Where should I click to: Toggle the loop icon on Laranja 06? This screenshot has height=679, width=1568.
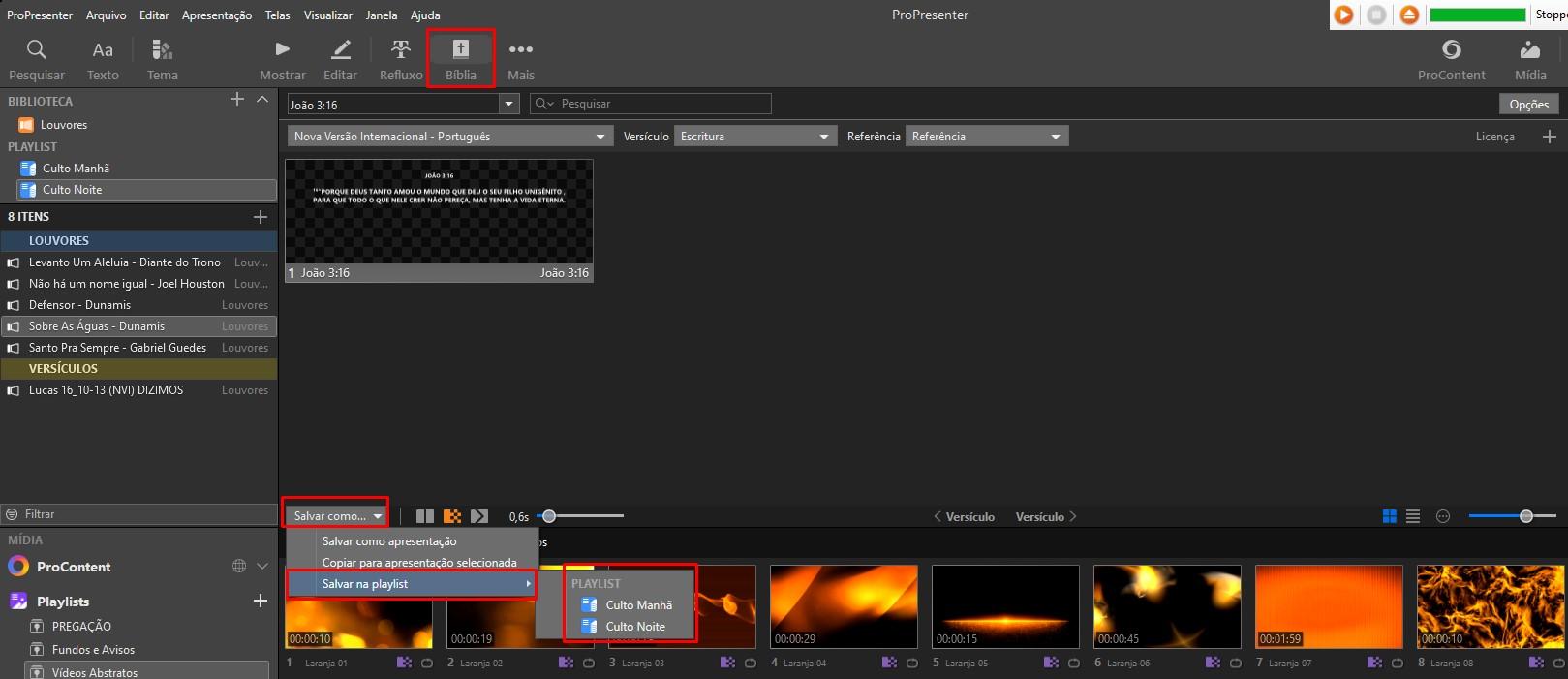pyautogui.click(x=1236, y=663)
